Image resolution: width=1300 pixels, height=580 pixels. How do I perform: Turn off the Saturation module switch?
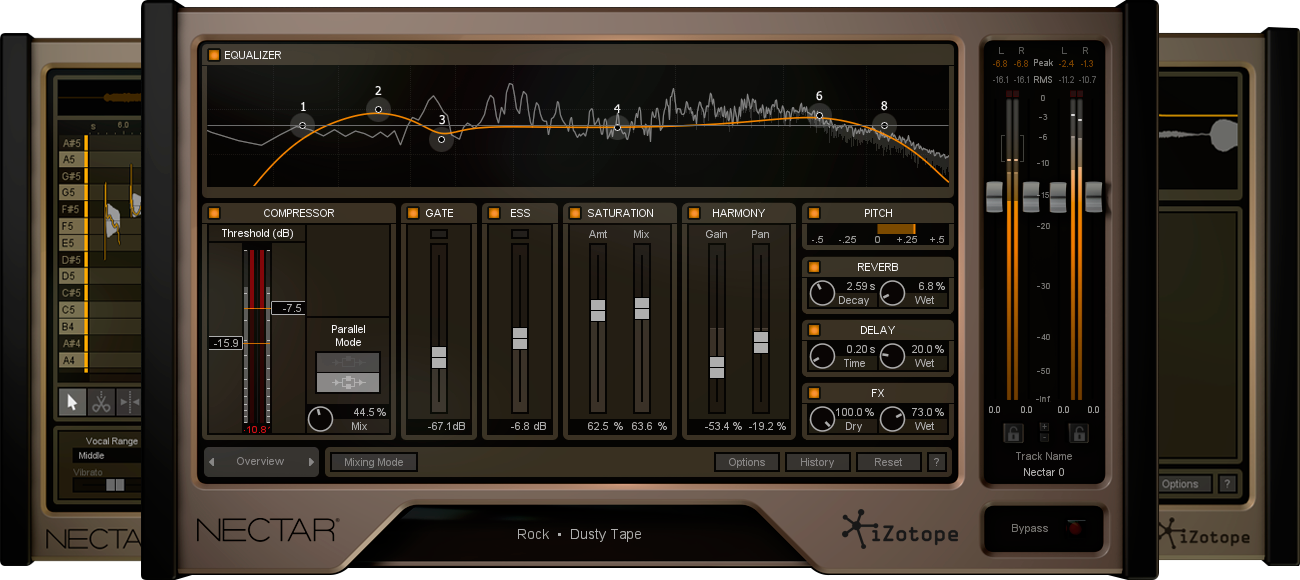(x=574, y=213)
